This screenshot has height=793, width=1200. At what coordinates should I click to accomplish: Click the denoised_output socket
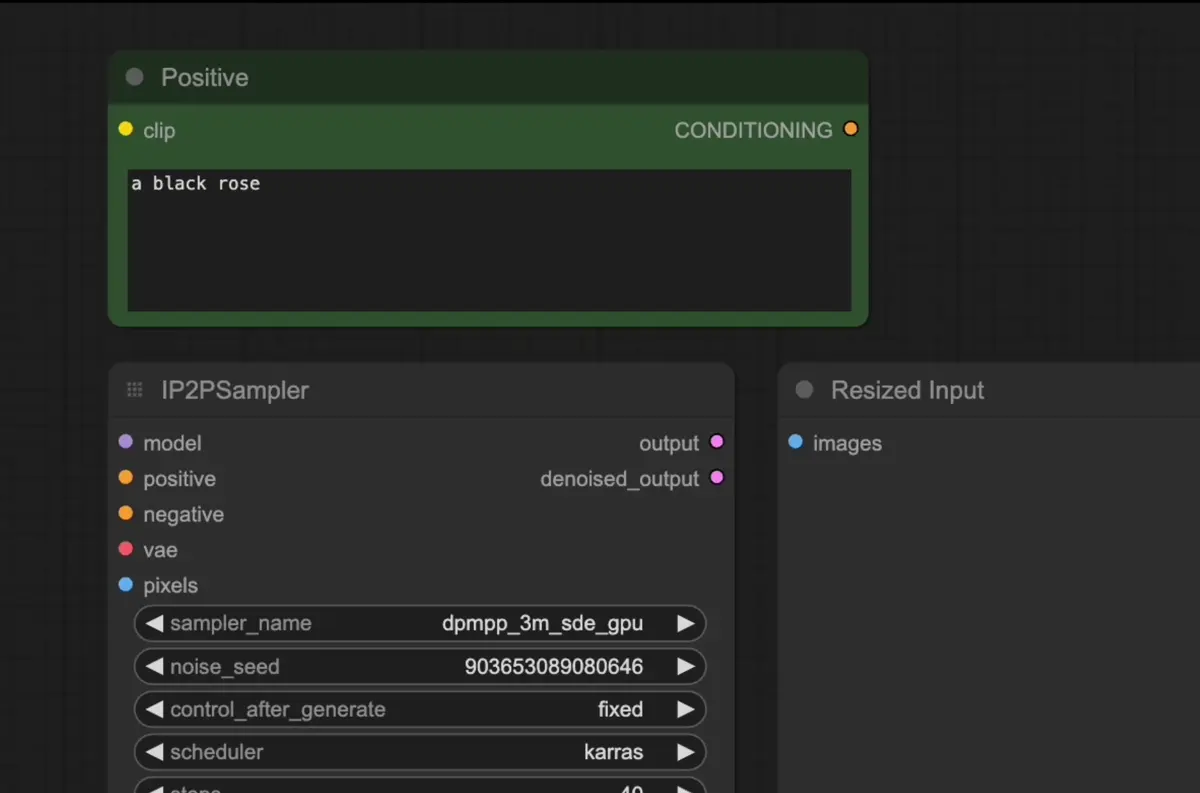click(x=716, y=478)
